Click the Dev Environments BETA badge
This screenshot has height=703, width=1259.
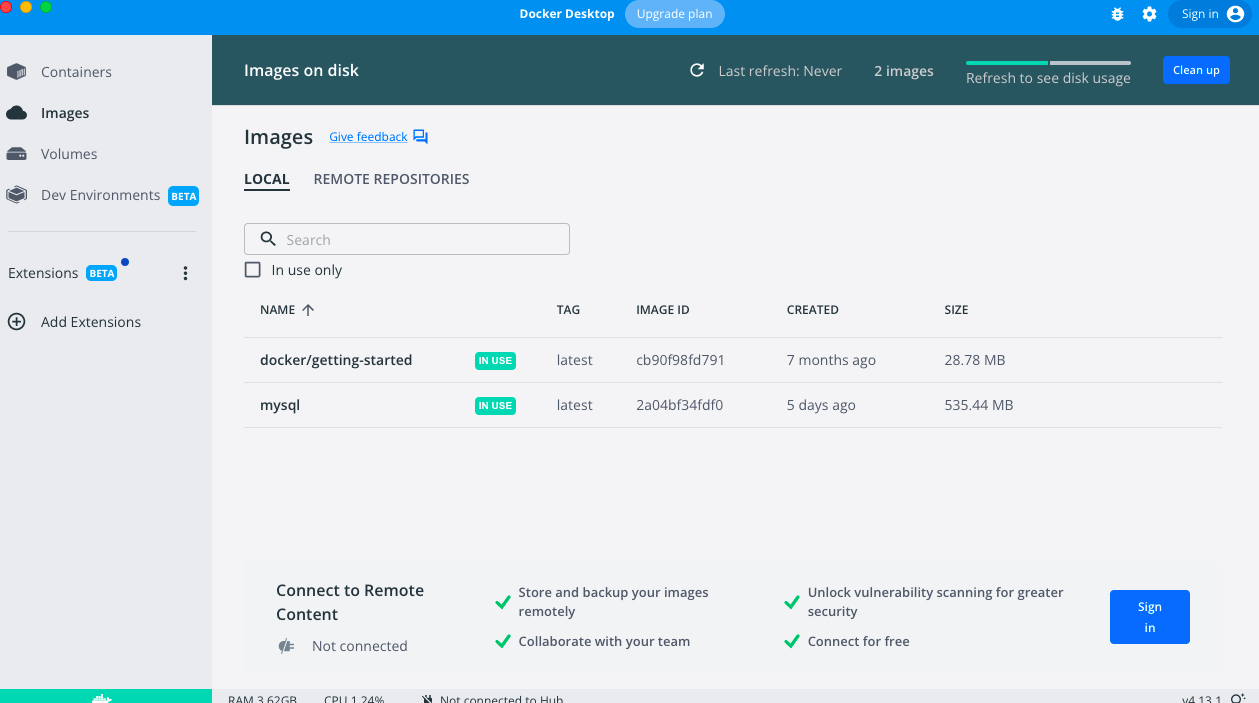point(184,196)
